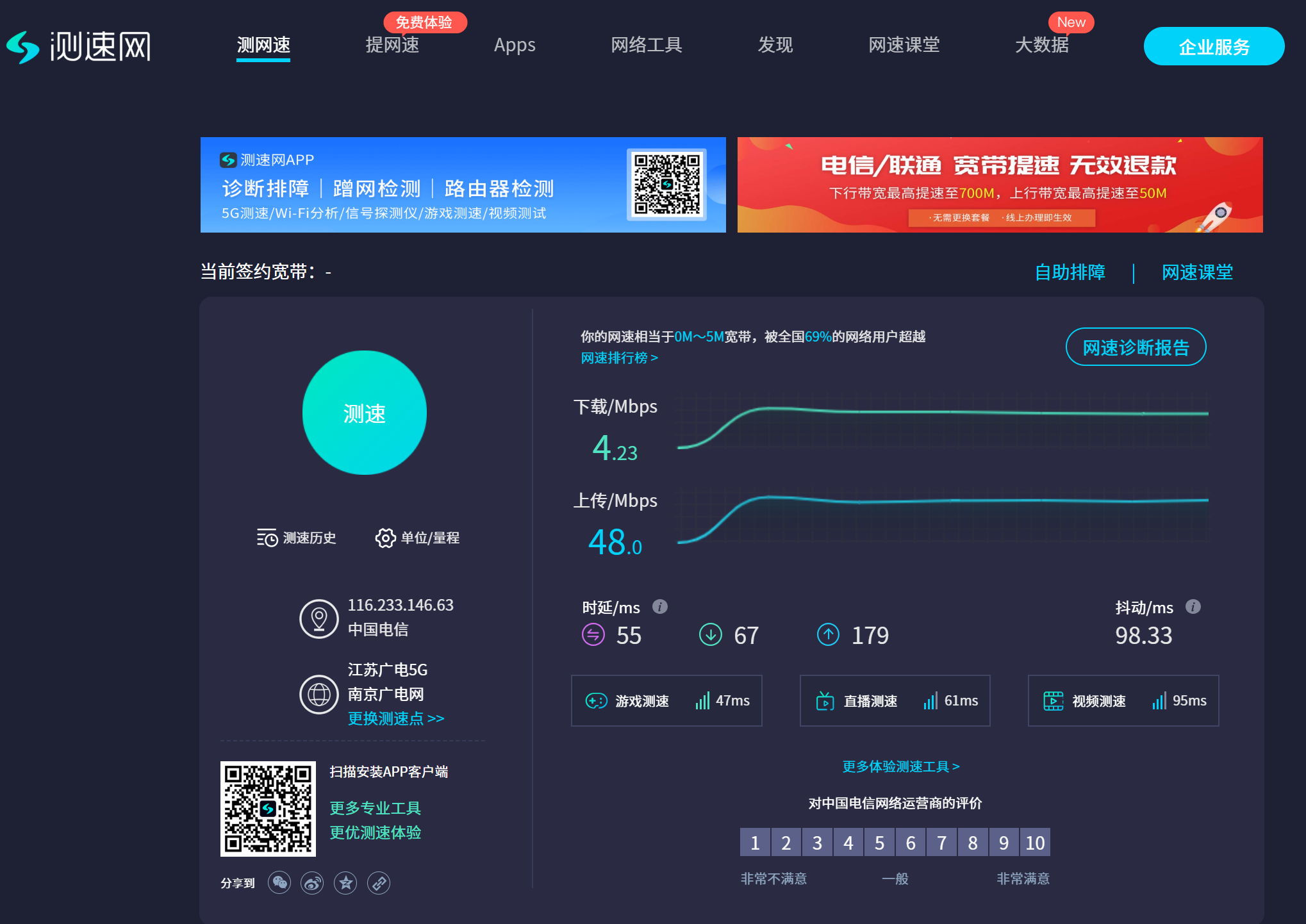Click the upload speed chart
This screenshot has width=1306, height=924.
[943, 515]
